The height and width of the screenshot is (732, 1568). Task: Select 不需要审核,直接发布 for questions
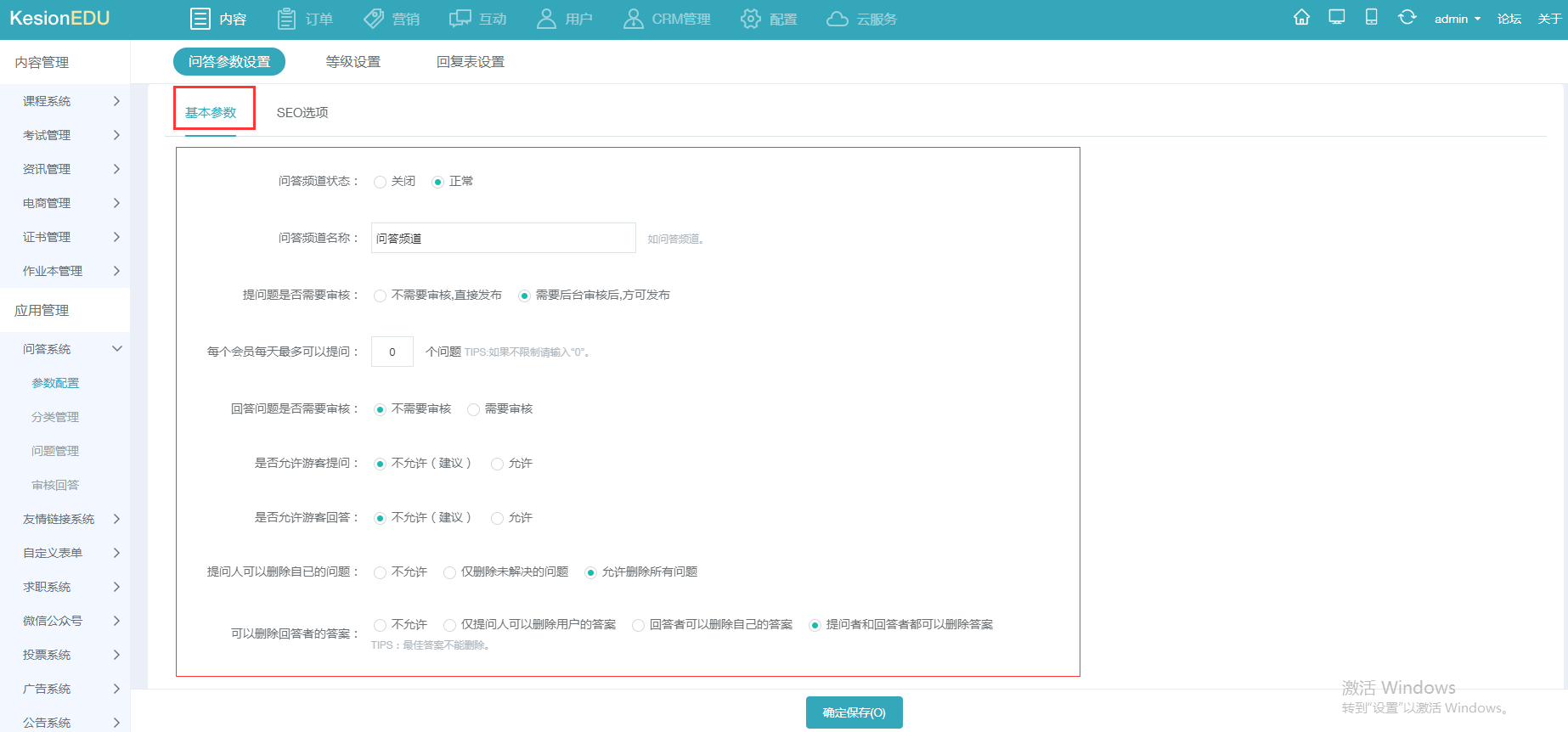coord(380,296)
